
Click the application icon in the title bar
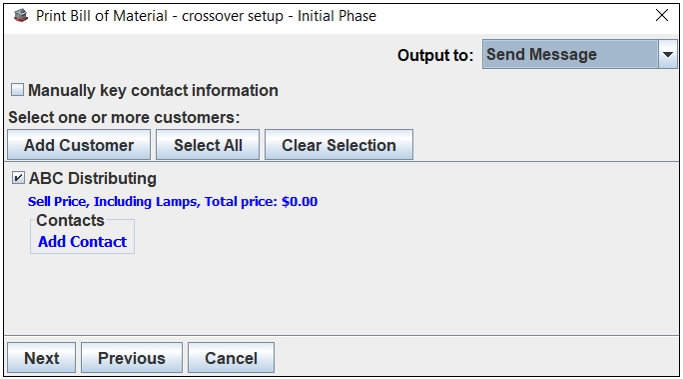click(x=20, y=16)
